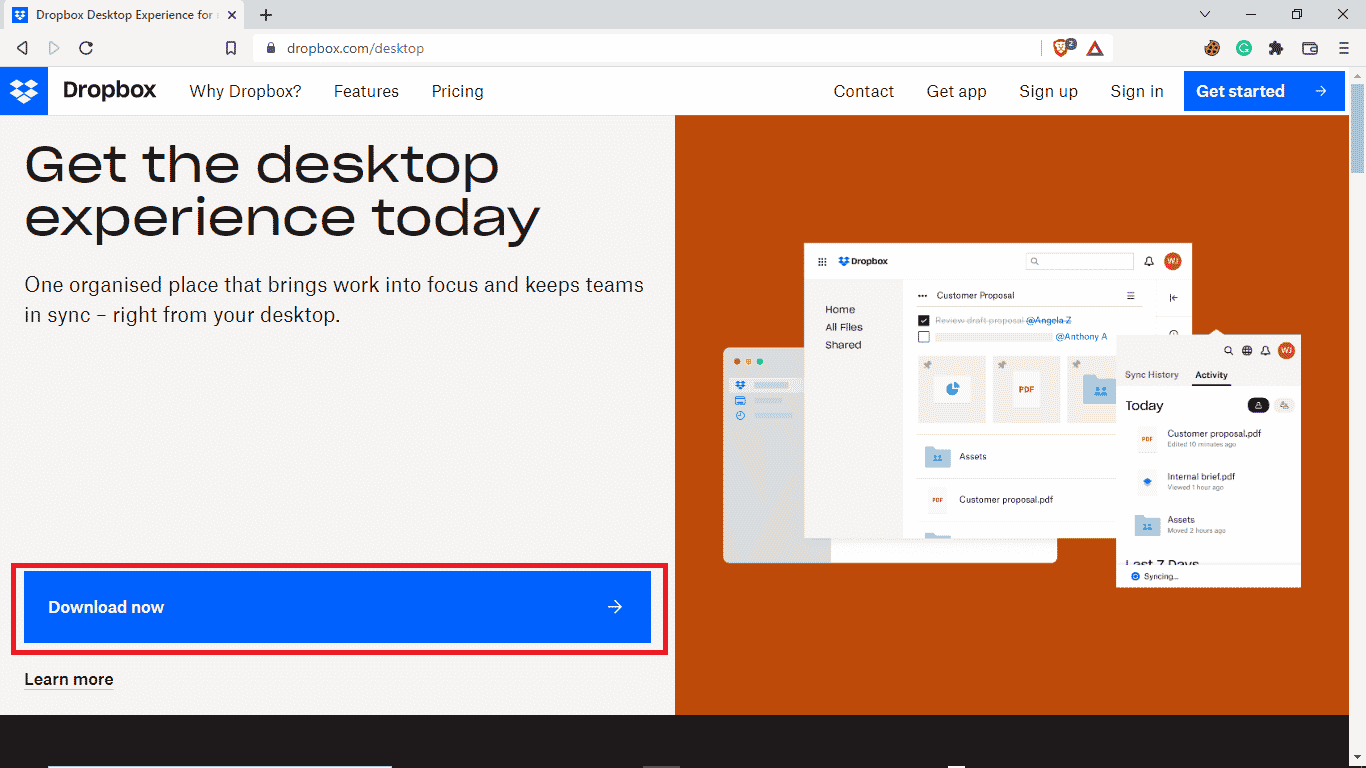
Task: Click the WJ avatar in activity popup
Action: tap(1286, 350)
